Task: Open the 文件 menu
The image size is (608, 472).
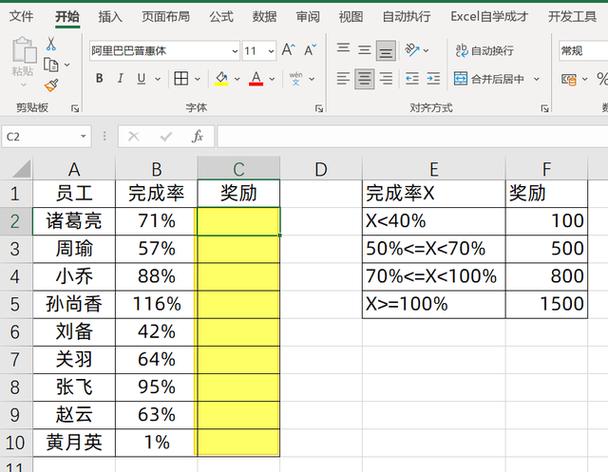Action: [21, 17]
